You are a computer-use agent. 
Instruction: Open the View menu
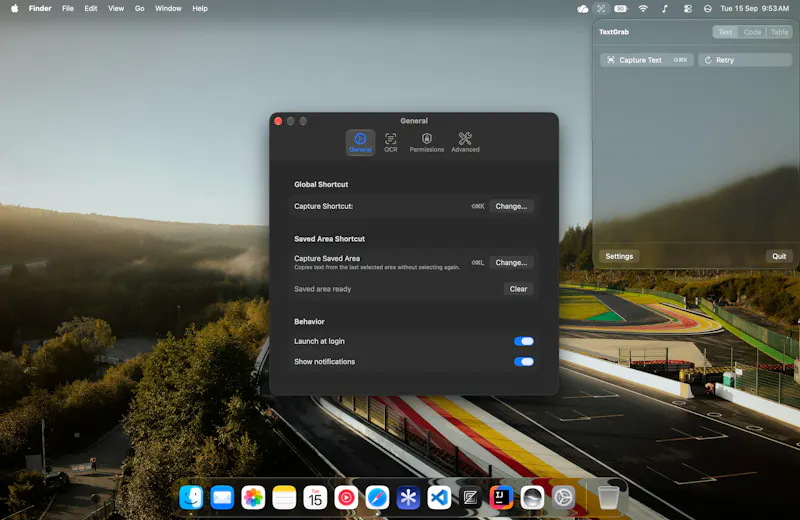pyautogui.click(x=116, y=8)
